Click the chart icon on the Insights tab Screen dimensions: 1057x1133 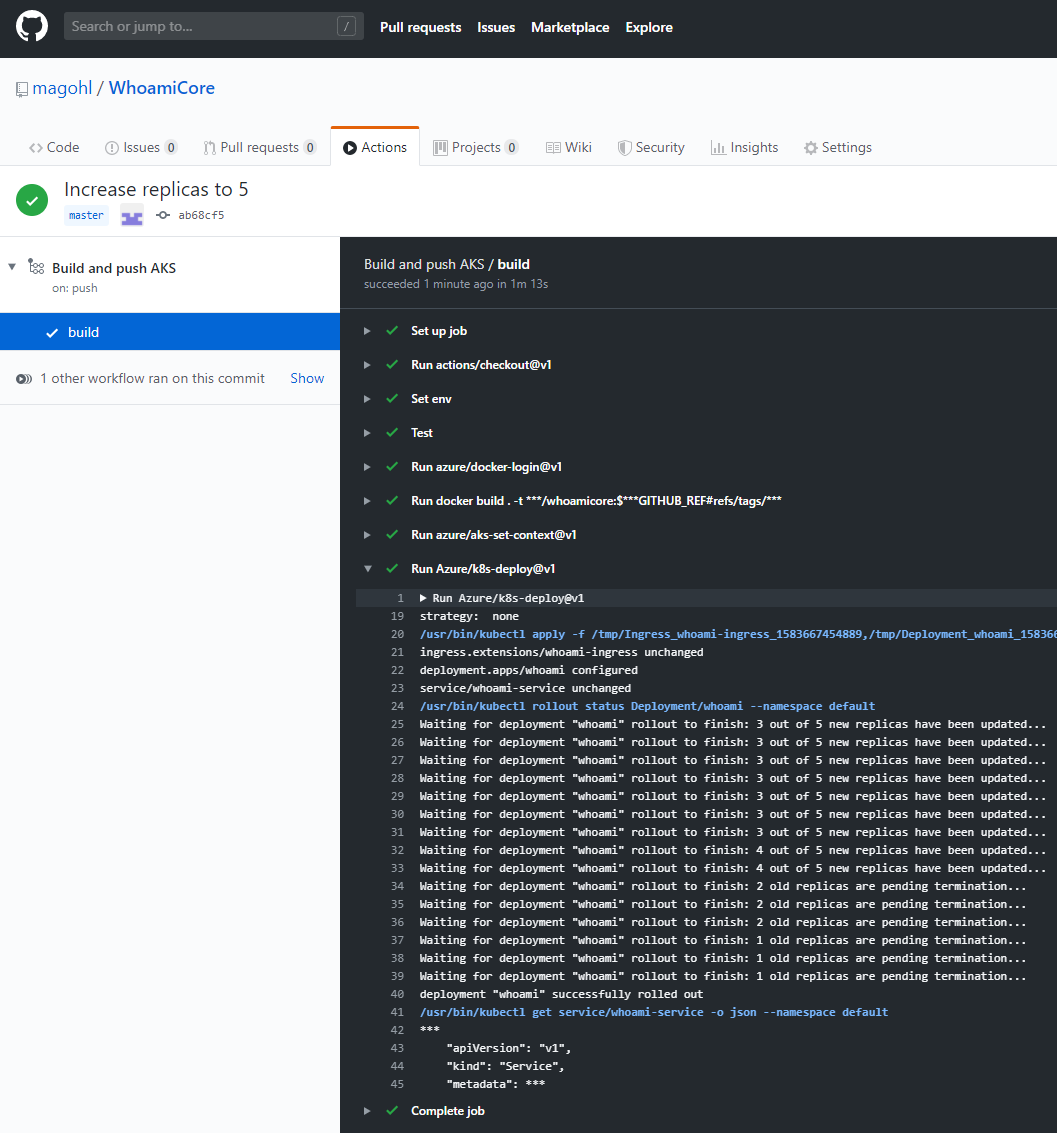click(x=717, y=147)
